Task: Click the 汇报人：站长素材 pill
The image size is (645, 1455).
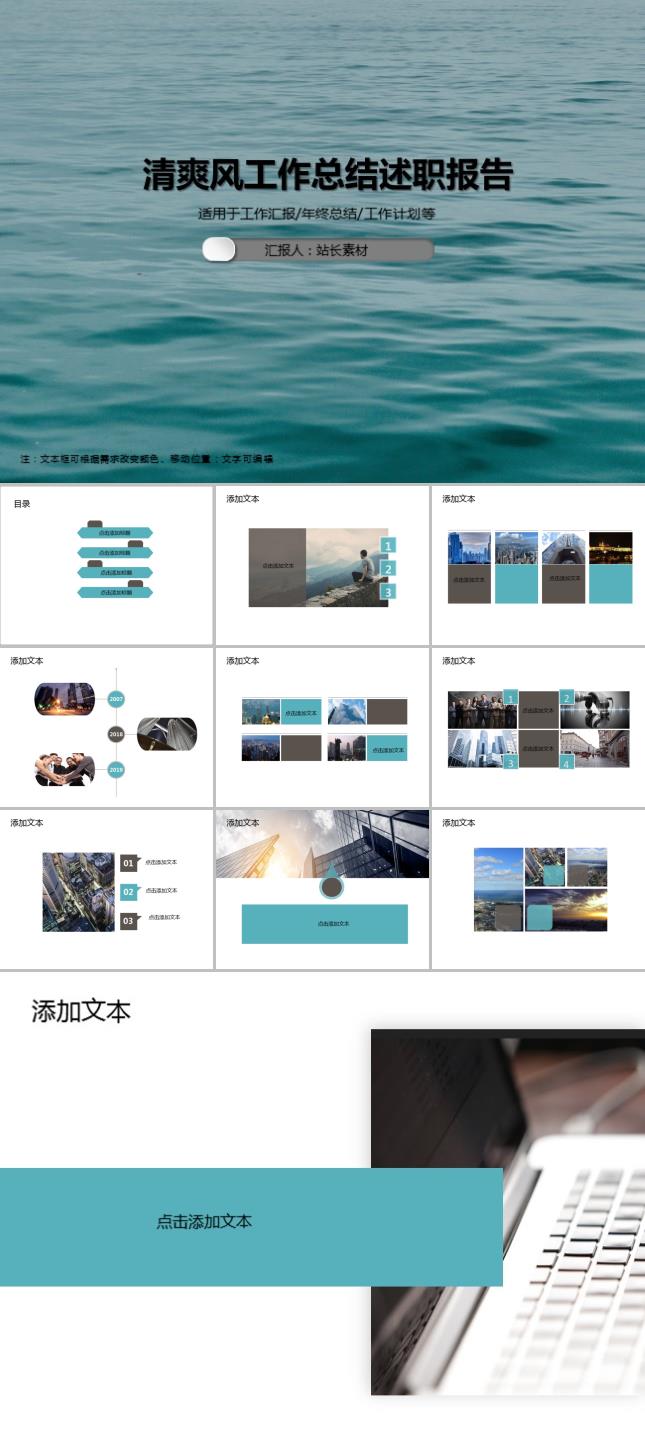Action: point(317,250)
